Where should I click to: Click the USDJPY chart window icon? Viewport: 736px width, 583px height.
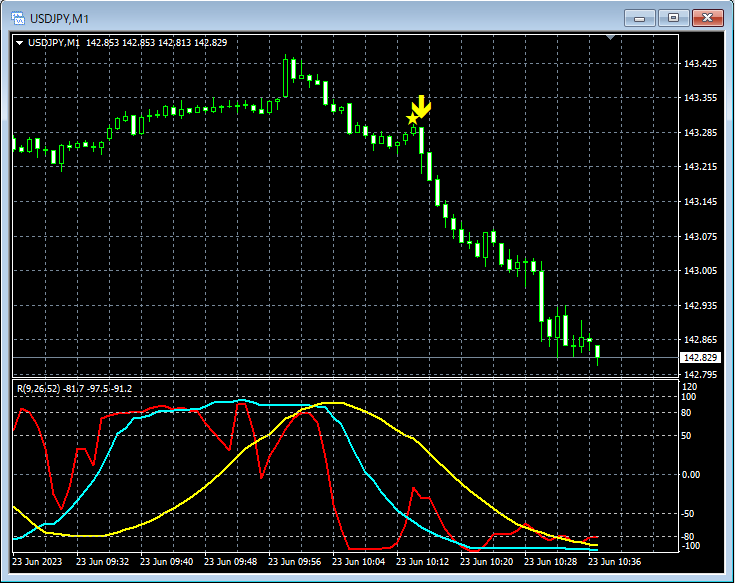click(18, 18)
